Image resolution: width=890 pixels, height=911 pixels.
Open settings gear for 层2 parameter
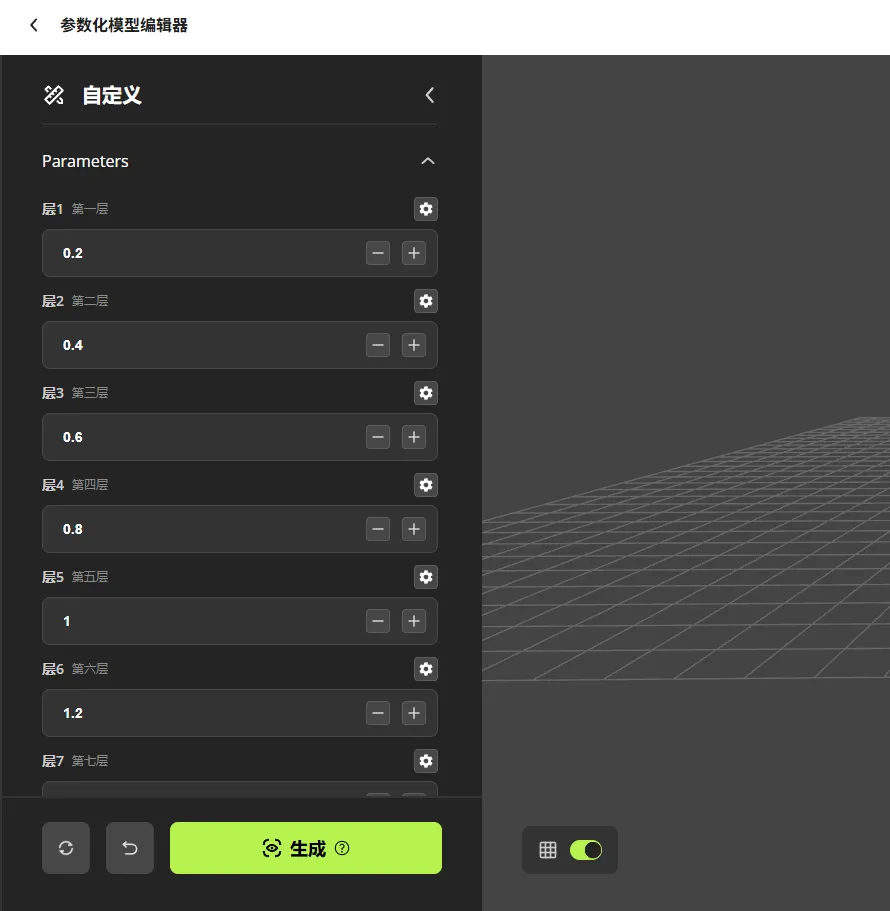pyautogui.click(x=426, y=301)
